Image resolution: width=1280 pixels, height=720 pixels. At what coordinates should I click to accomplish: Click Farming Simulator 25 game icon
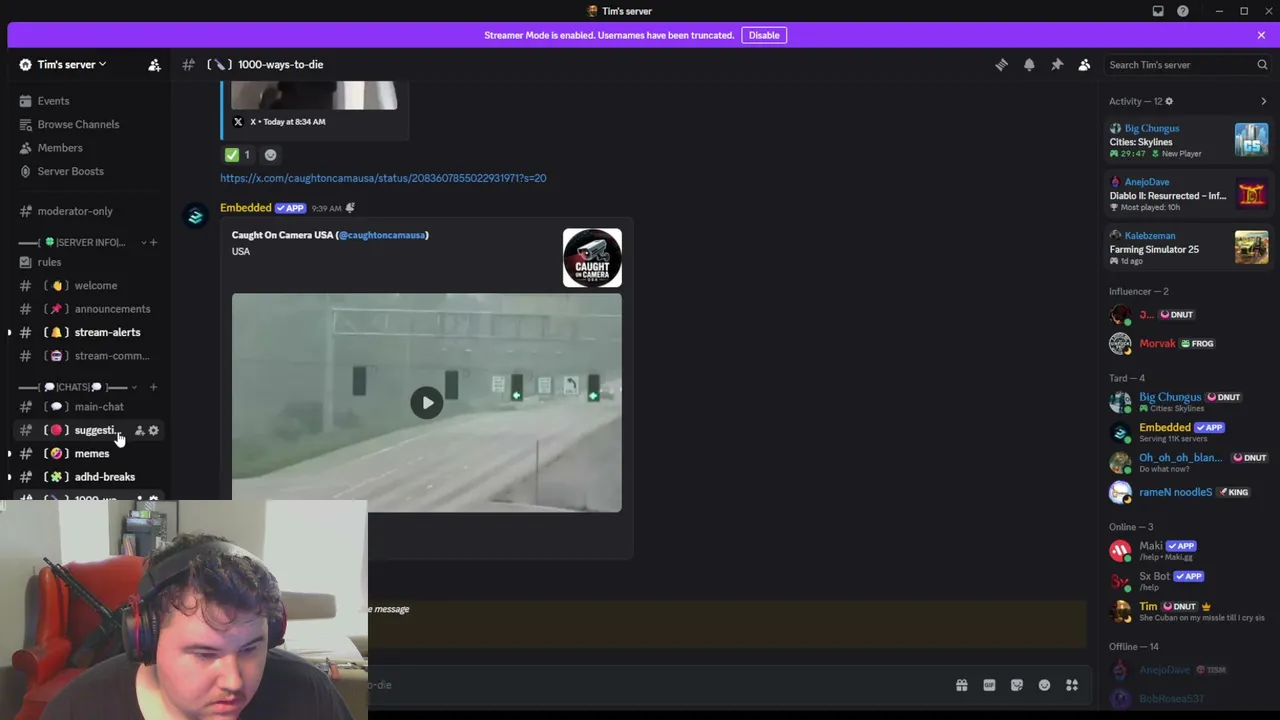(x=1251, y=247)
